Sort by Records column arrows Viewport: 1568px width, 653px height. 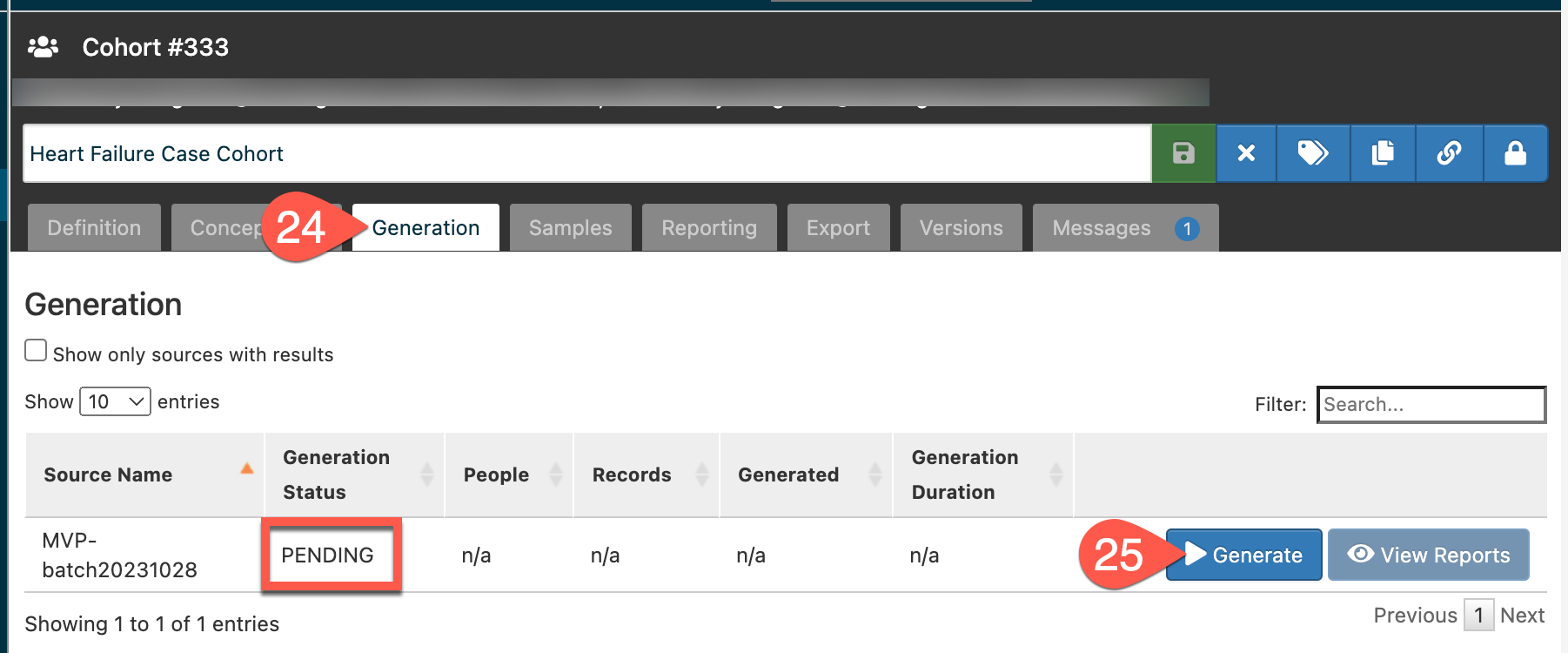click(702, 475)
